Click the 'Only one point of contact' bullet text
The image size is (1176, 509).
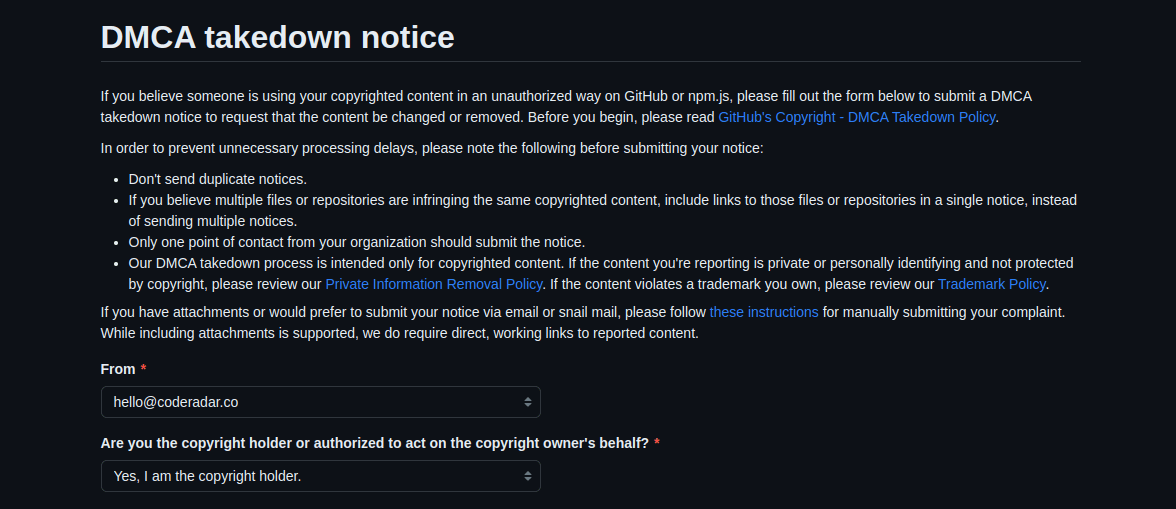356,242
